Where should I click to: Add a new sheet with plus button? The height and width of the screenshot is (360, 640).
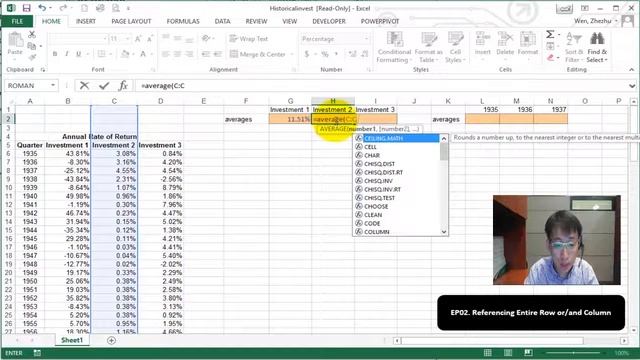pos(111,340)
